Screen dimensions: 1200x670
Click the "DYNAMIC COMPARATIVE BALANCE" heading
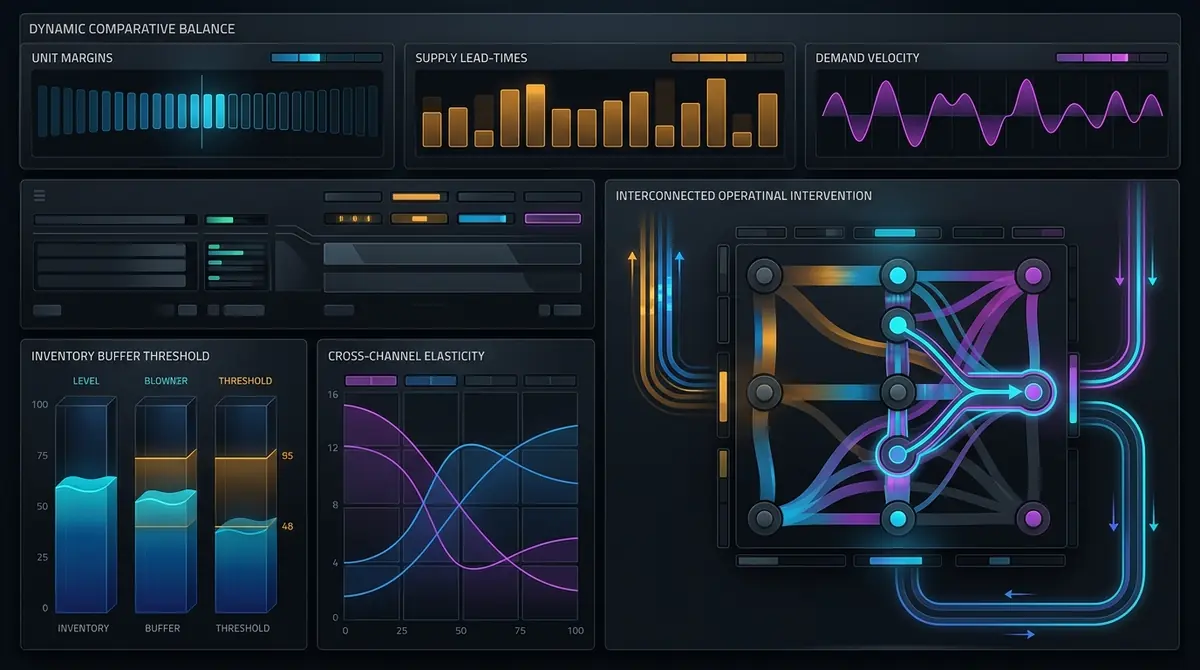pos(134,30)
